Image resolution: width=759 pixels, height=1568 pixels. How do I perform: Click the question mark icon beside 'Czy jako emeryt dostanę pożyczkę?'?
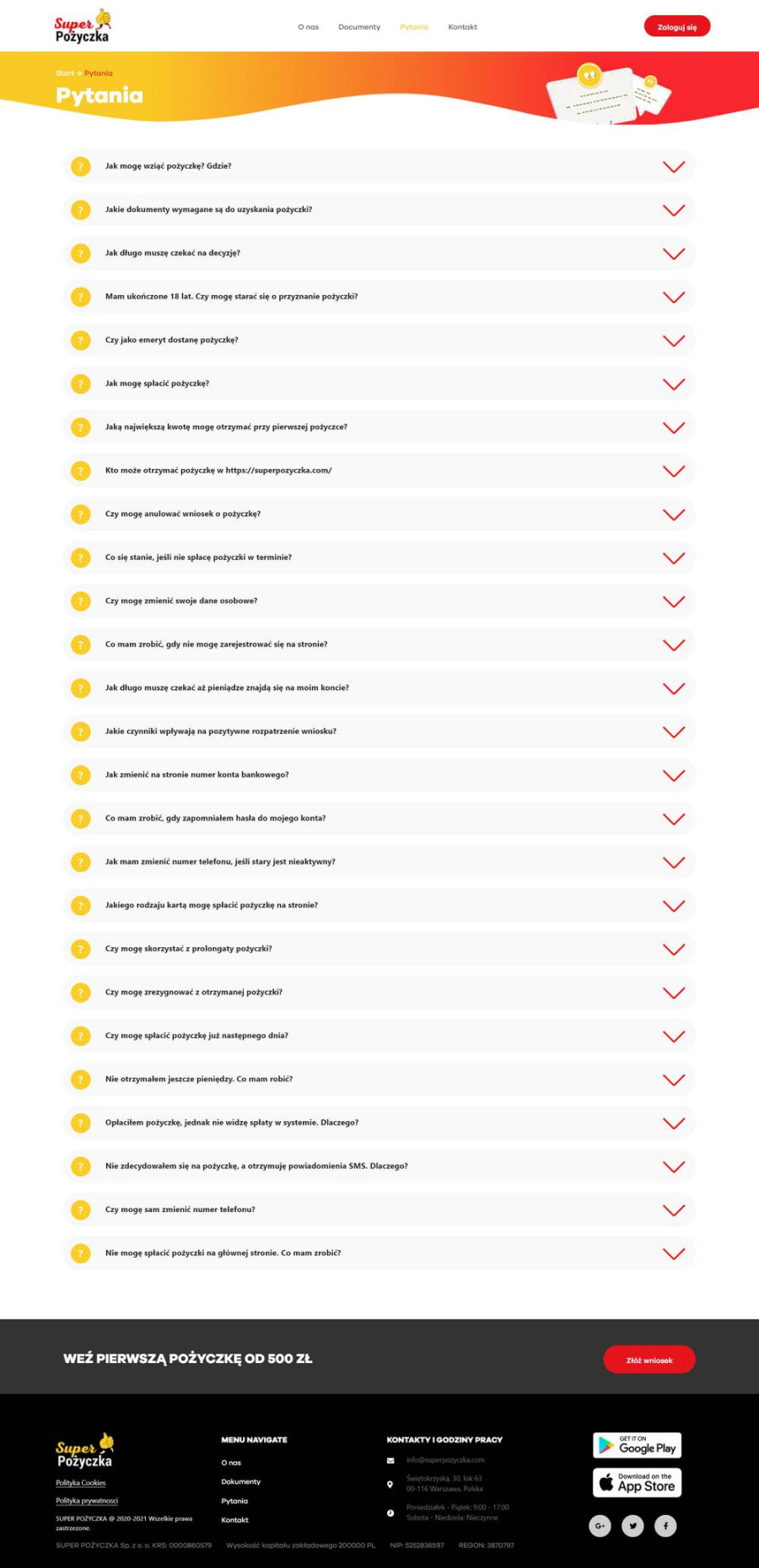80,340
